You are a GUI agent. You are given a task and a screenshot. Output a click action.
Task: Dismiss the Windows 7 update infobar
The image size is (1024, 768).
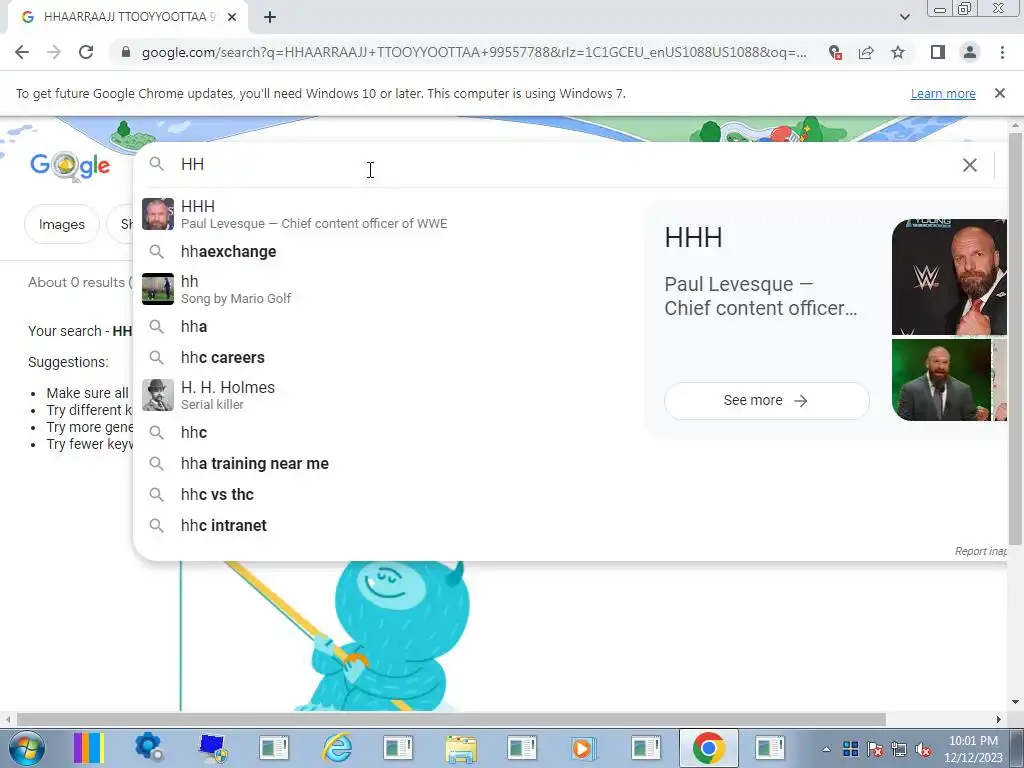tap(1000, 93)
